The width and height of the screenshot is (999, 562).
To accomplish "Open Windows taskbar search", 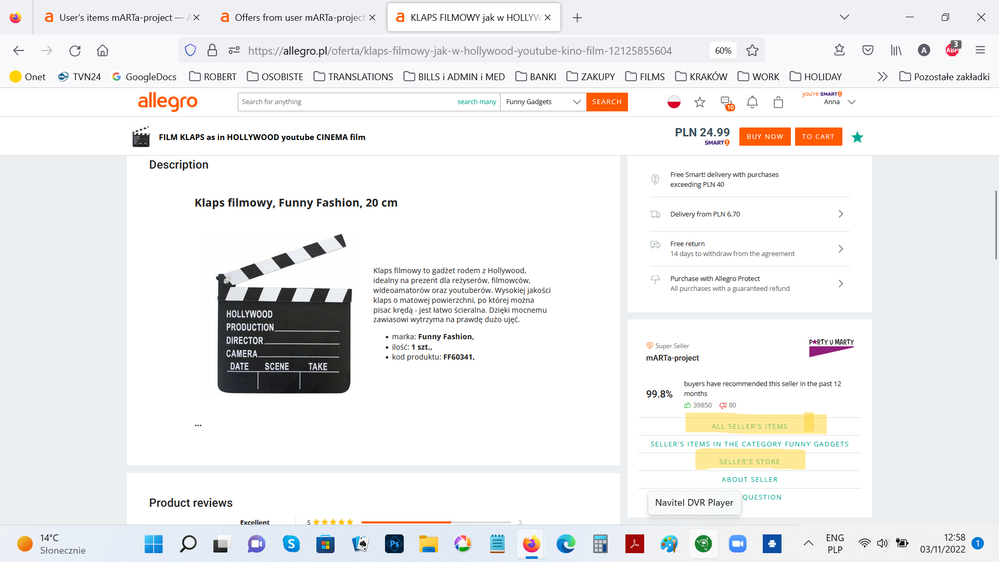I will [x=188, y=544].
